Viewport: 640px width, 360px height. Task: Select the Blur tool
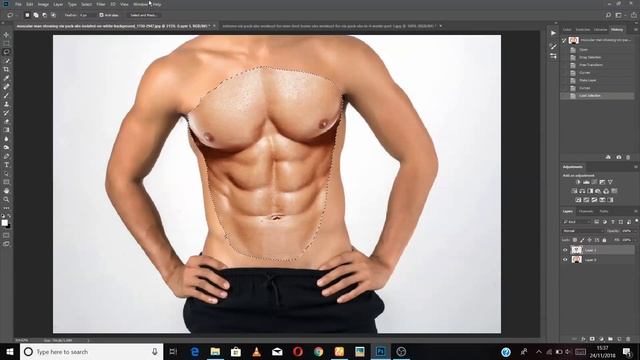coord(6,139)
